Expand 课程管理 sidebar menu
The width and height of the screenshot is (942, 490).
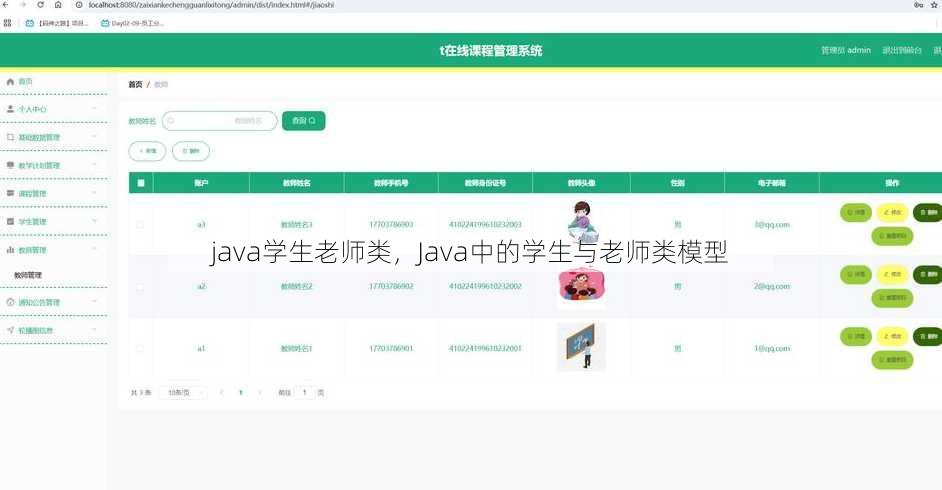[x=54, y=193]
